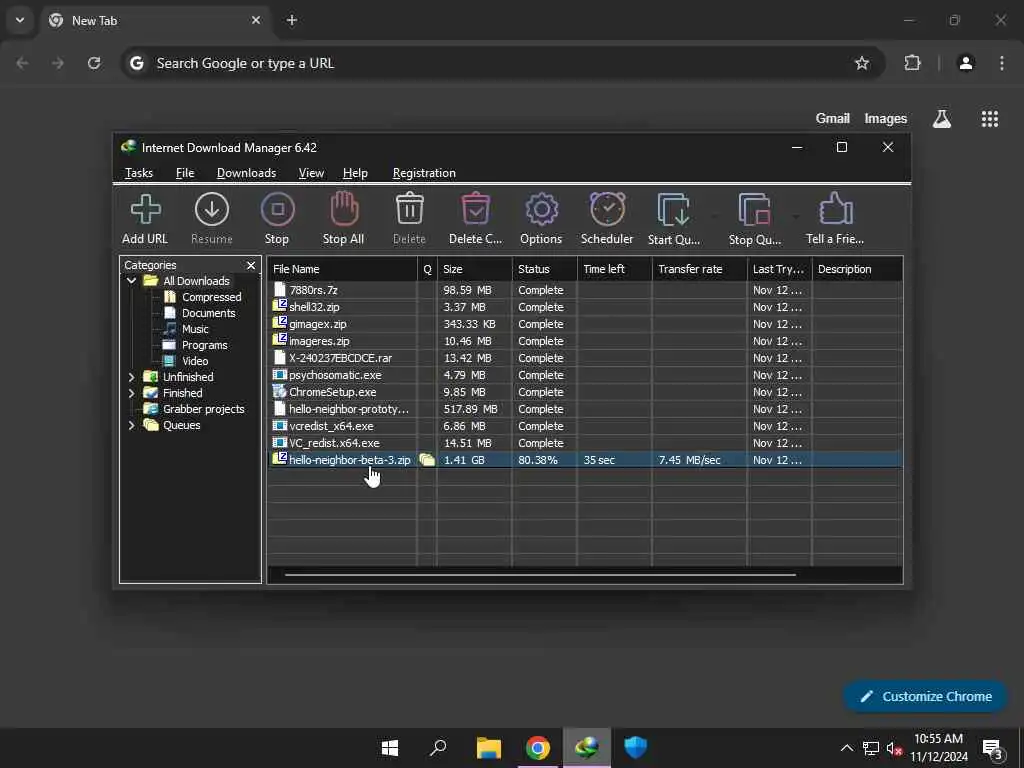
Task: Select the Programs category
Action: [204, 345]
